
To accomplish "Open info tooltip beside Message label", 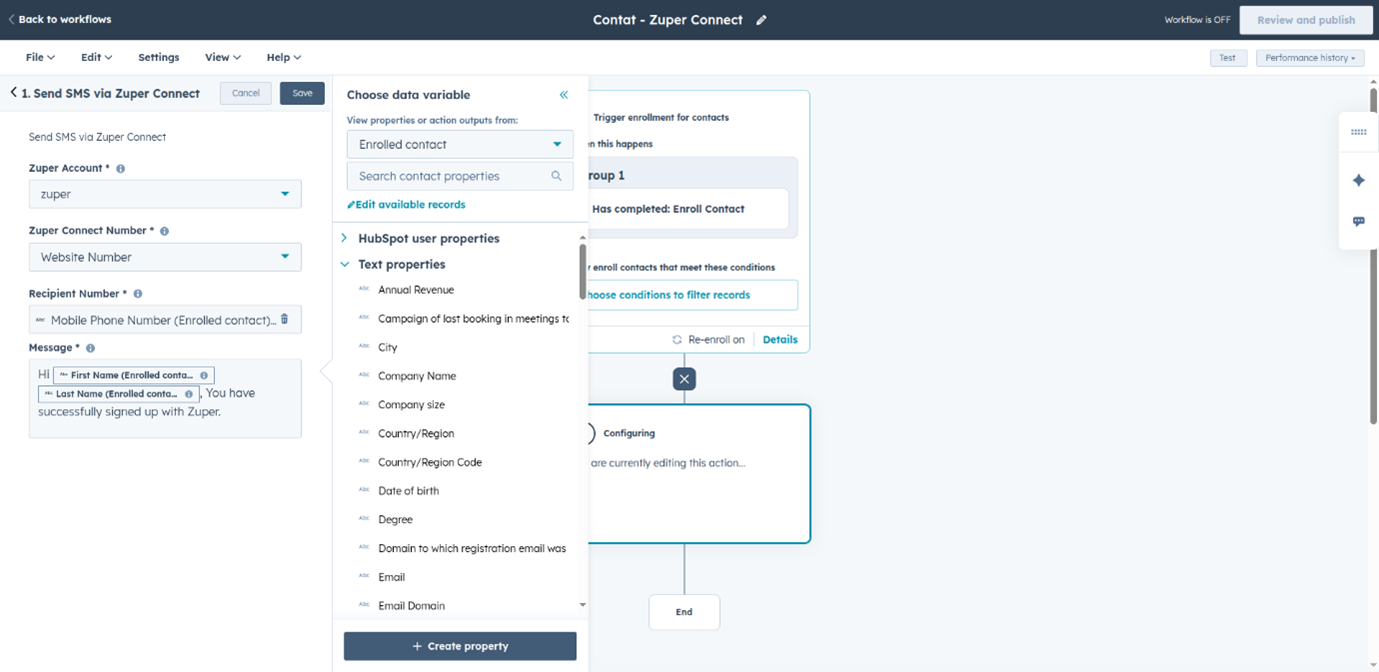I will (x=90, y=348).
